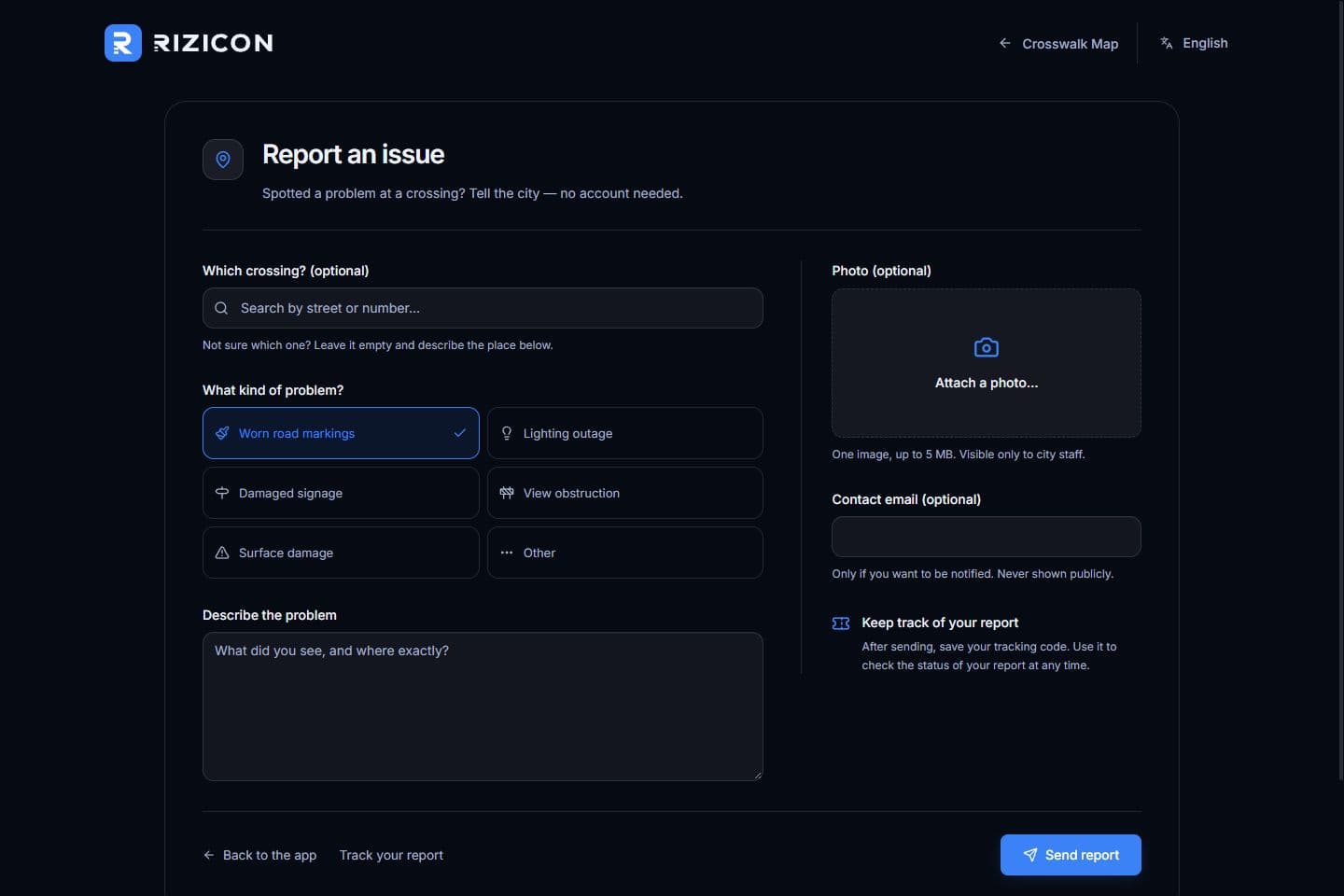Click the back arrow icon beside Back to the app
Viewport: 1344px width, 896px height.
point(209,855)
